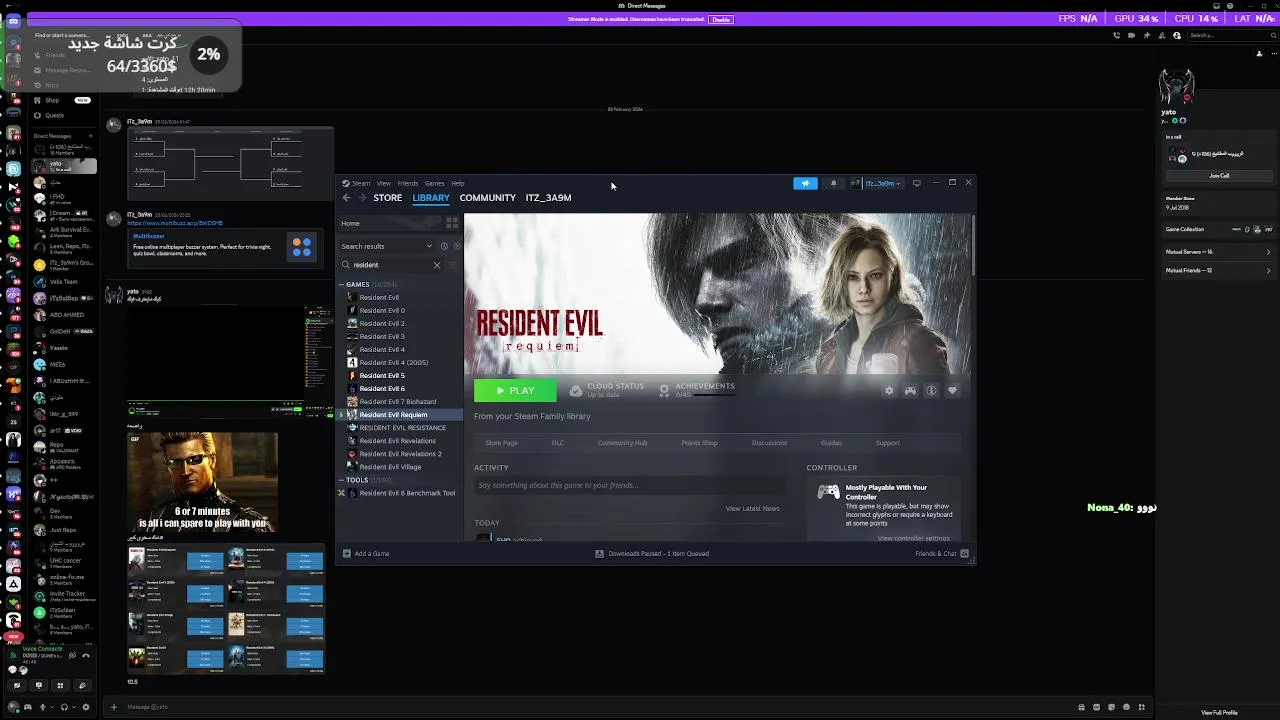Open the iTz_3a9m account dropdown in Steam
The width and height of the screenshot is (1280, 720).
pos(876,183)
